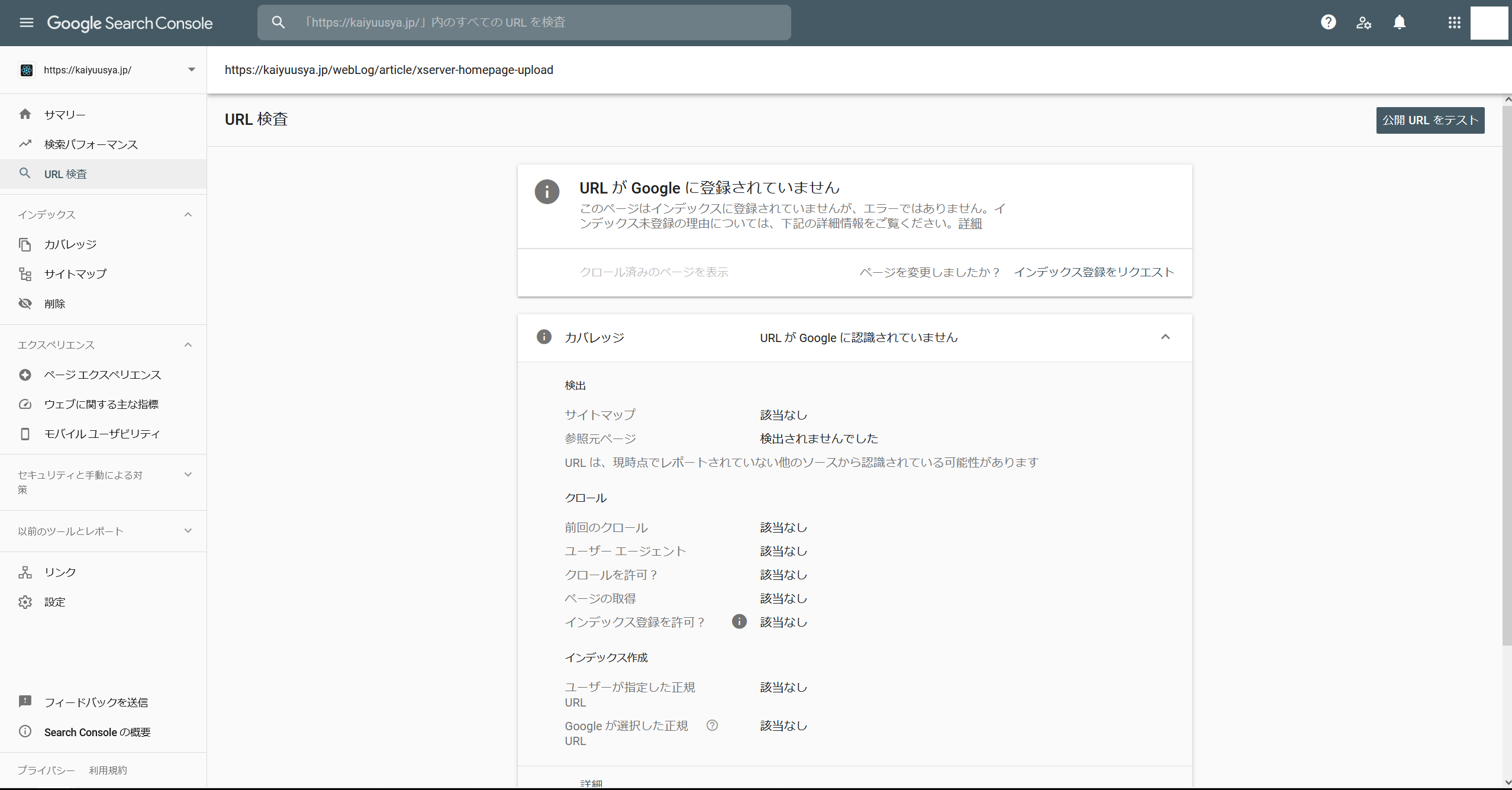This screenshot has width=1512, height=790.
Task: Open Search Console の概要
Action: click(98, 732)
